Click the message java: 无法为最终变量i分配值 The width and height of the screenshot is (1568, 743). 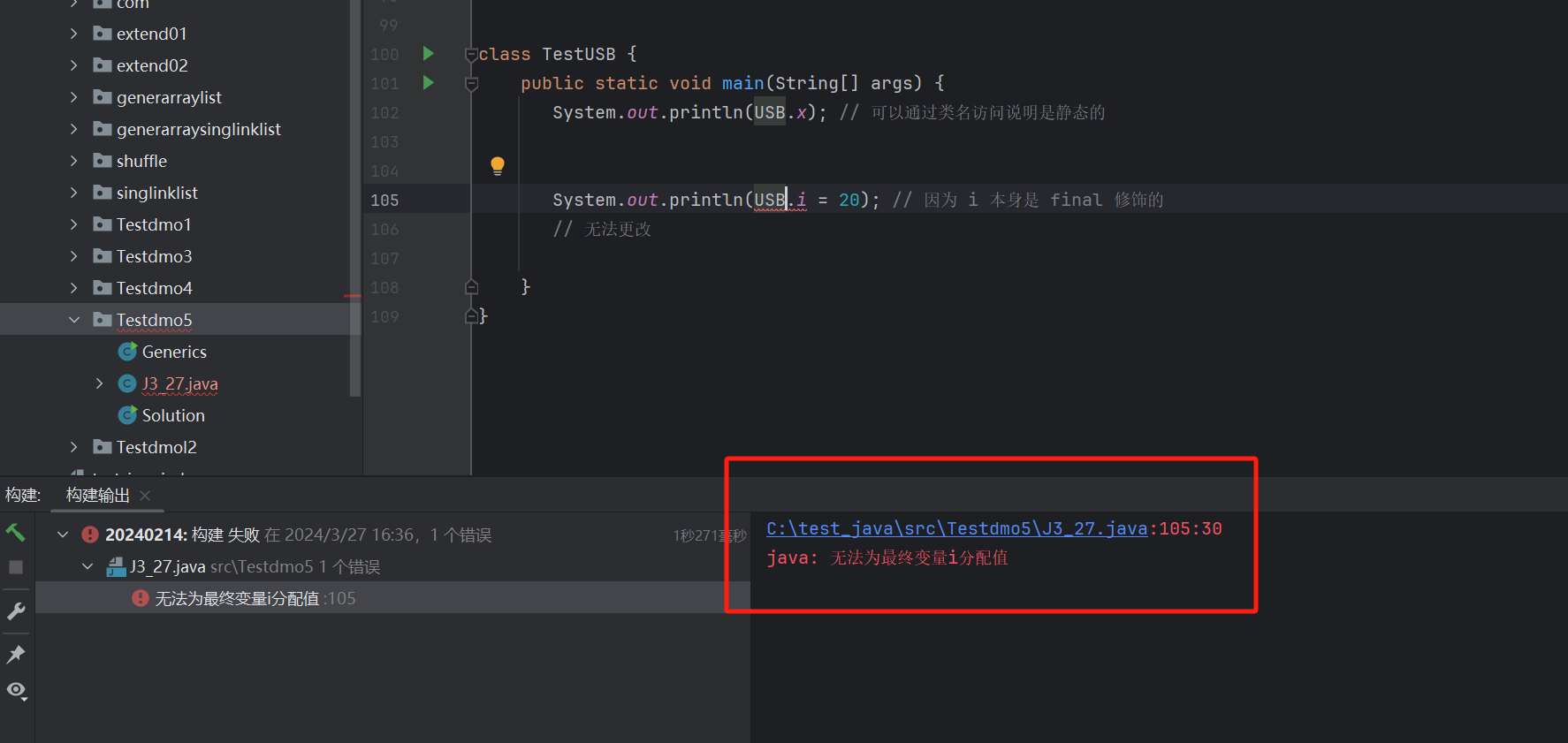point(887,557)
